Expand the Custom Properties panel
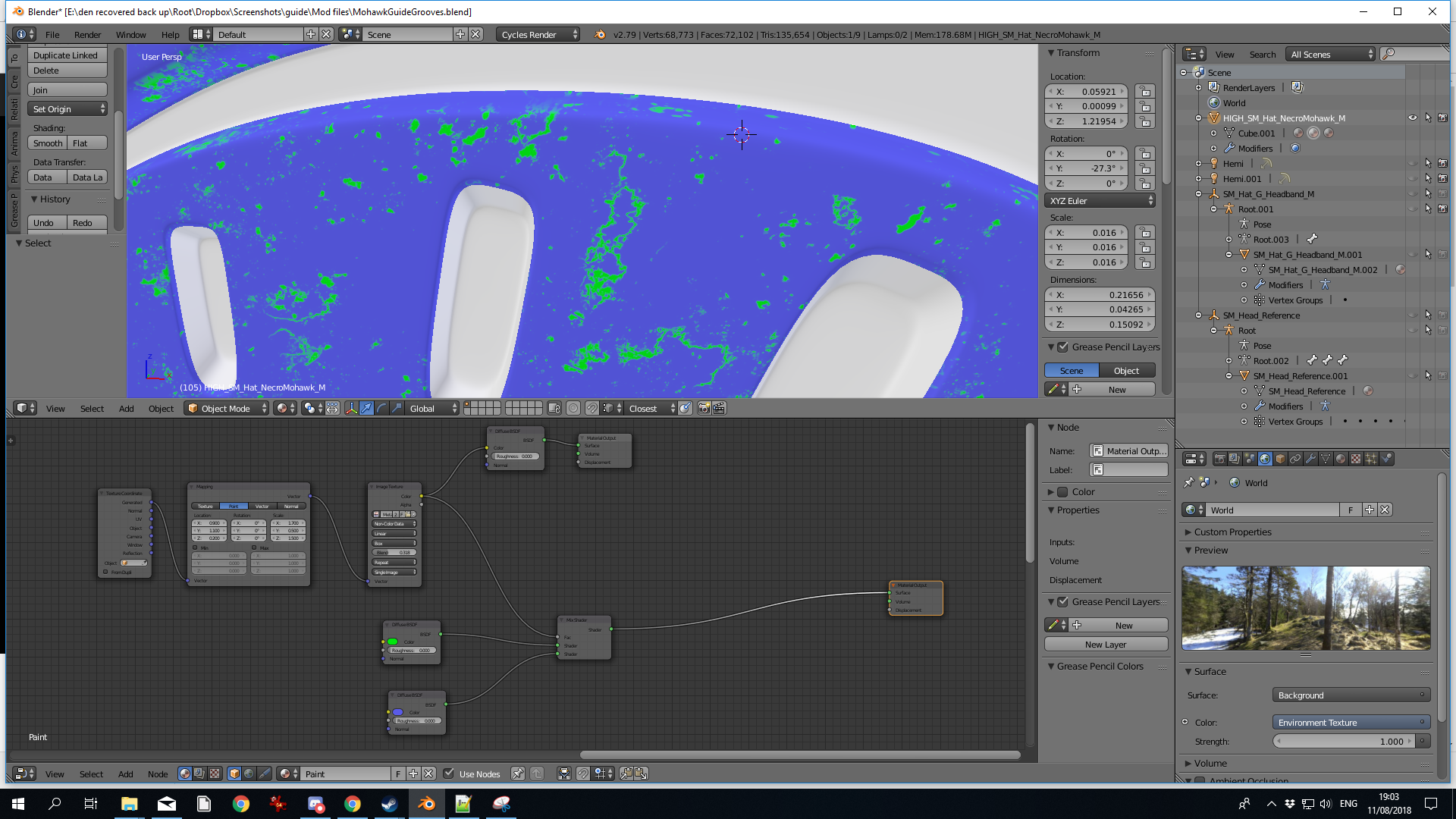Image resolution: width=1456 pixels, height=819 pixels. point(1232,532)
